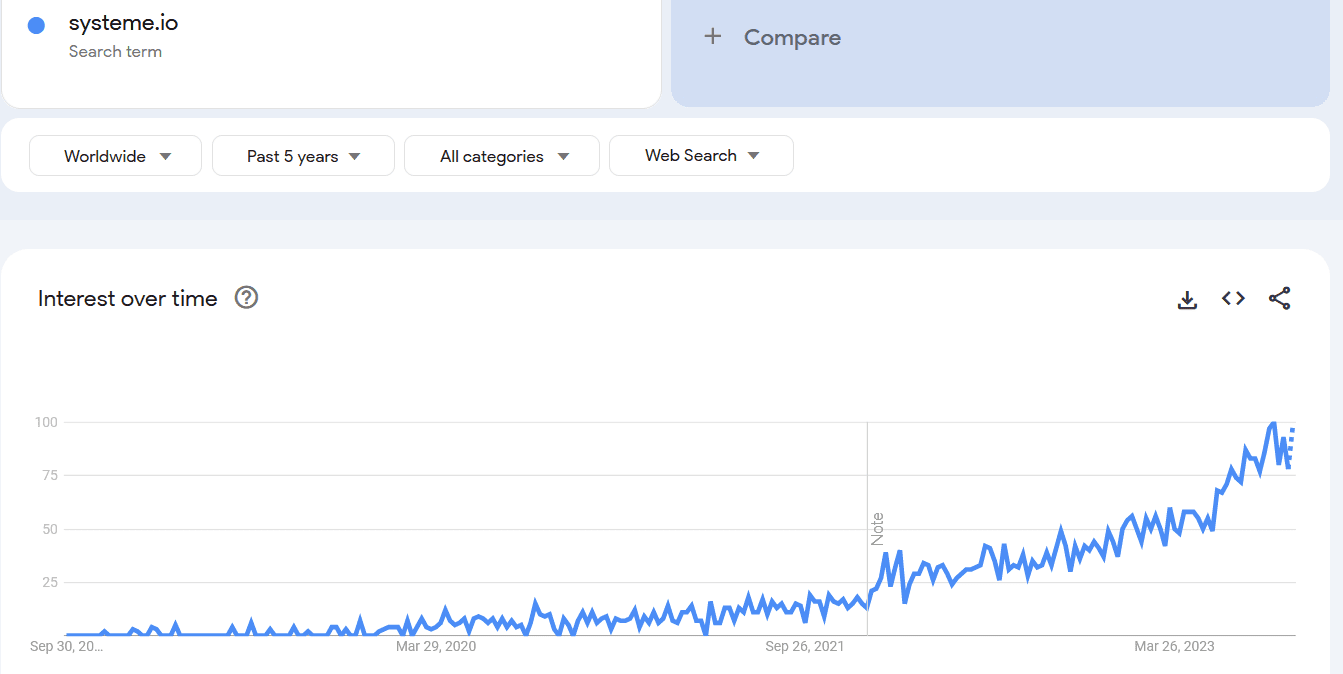Click the Note marker on the chart
Screen dimensions: 1343x674
pyautogui.click(x=877, y=528)
